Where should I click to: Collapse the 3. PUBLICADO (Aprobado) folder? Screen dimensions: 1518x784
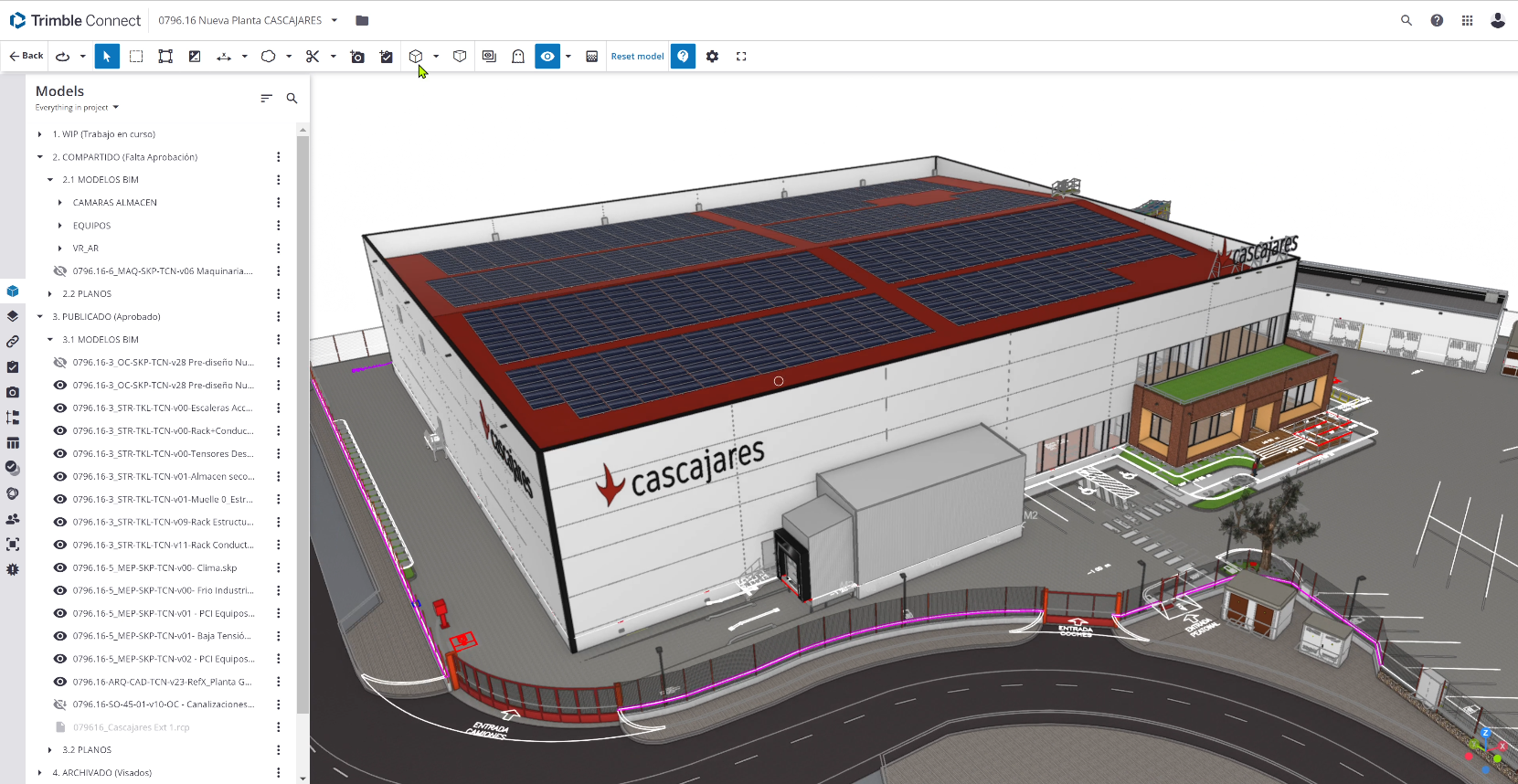pyautogui.click(x=39, y=317)
